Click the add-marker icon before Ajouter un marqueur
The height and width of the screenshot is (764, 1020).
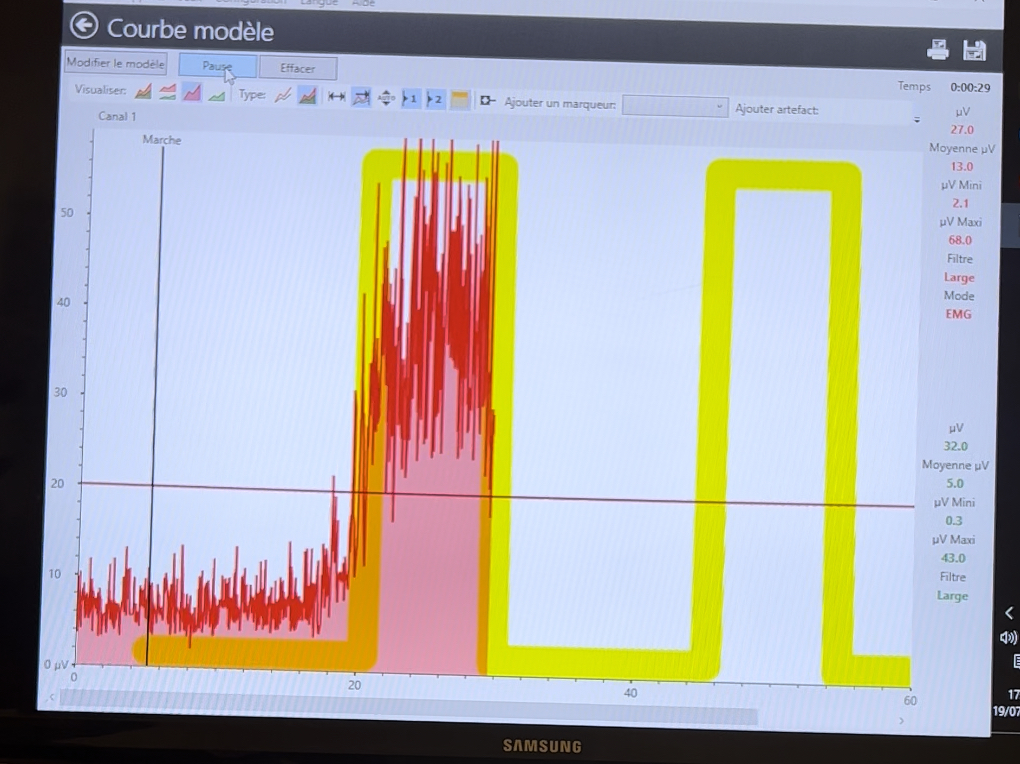pos(487,101)
